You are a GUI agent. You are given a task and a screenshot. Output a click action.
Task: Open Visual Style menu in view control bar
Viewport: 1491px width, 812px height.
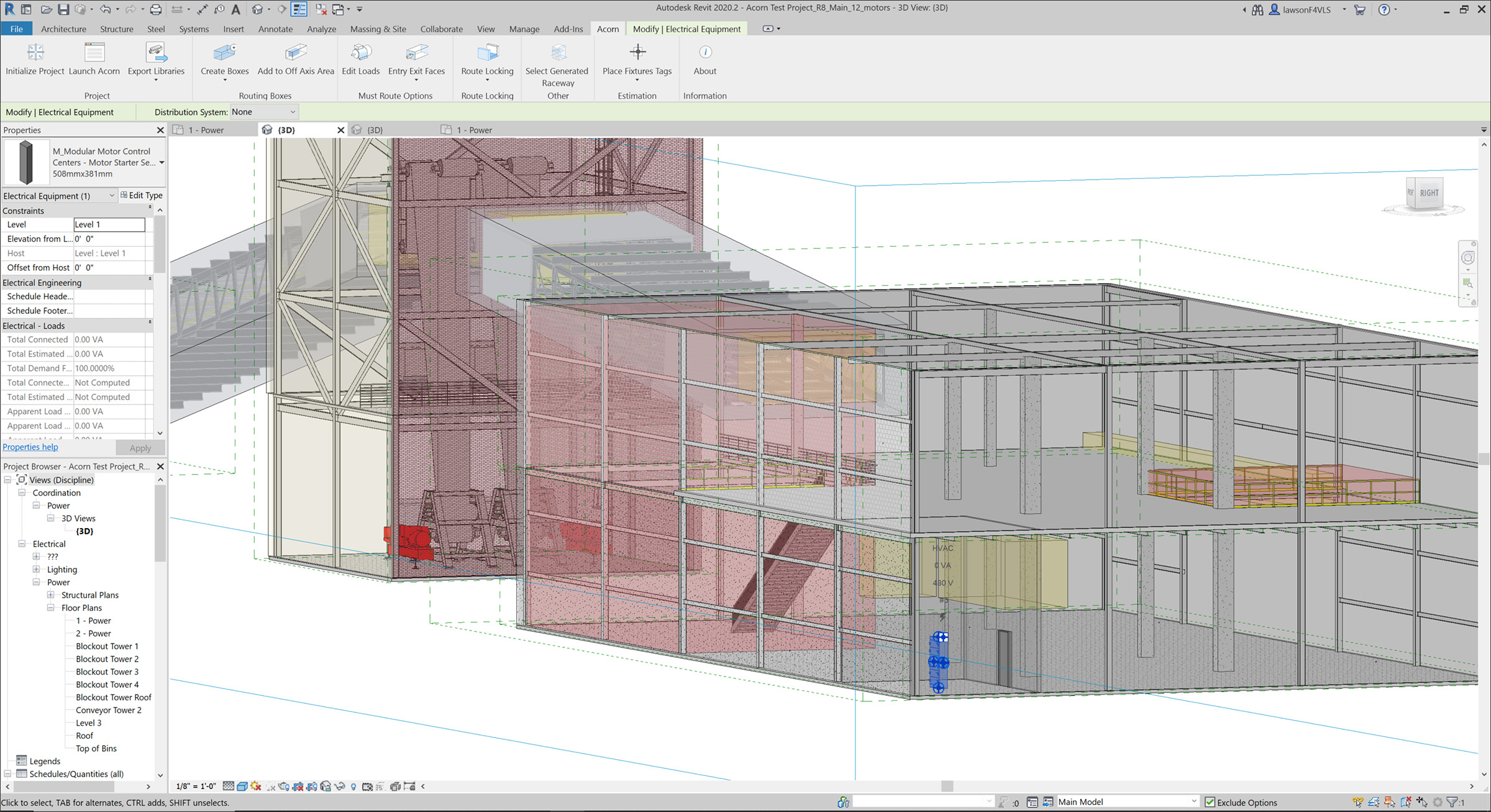tap(242, 787)
